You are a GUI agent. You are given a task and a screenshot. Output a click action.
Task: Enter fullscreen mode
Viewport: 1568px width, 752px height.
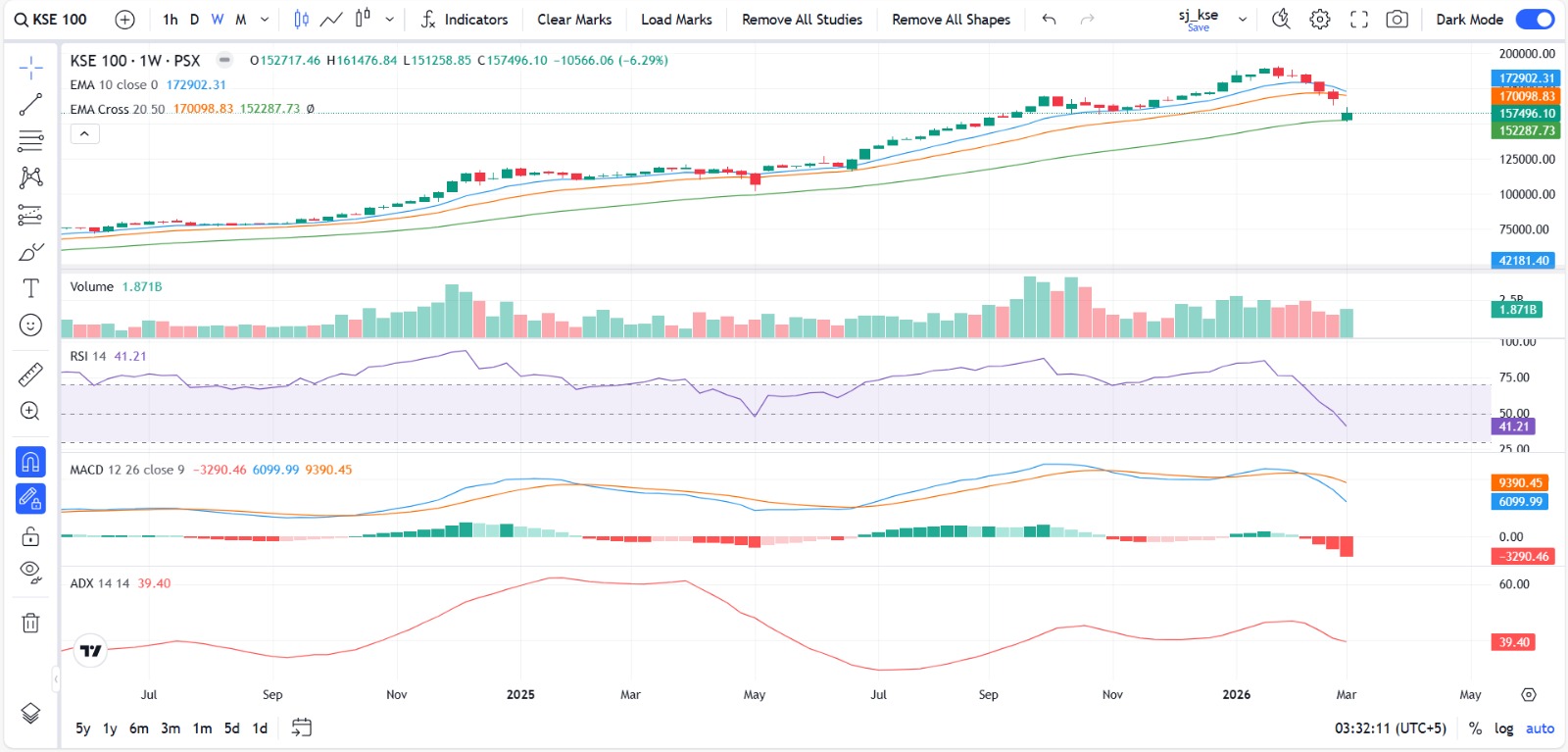point(1359,20)
